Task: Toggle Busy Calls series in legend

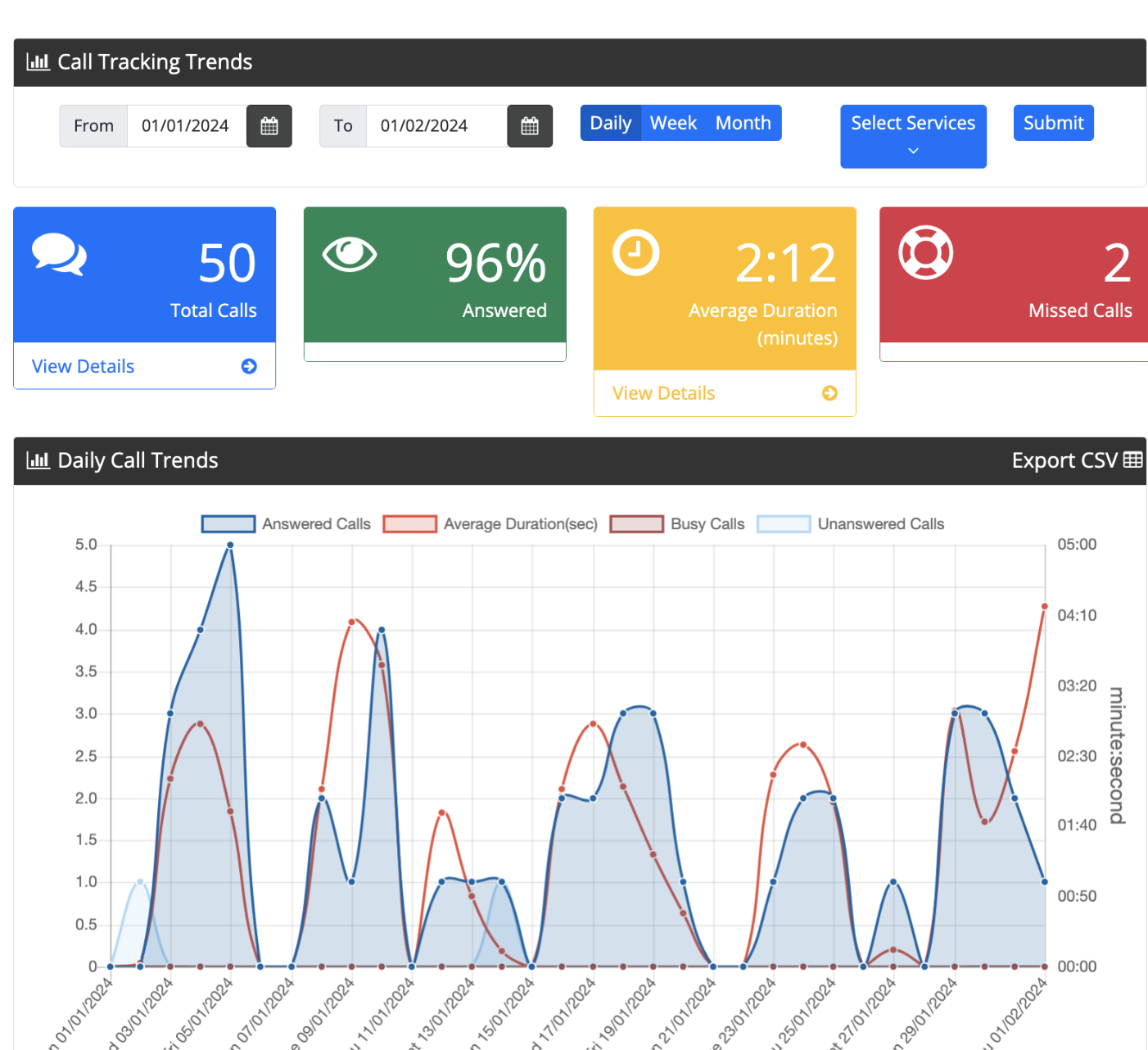Action: pos(636,524)
